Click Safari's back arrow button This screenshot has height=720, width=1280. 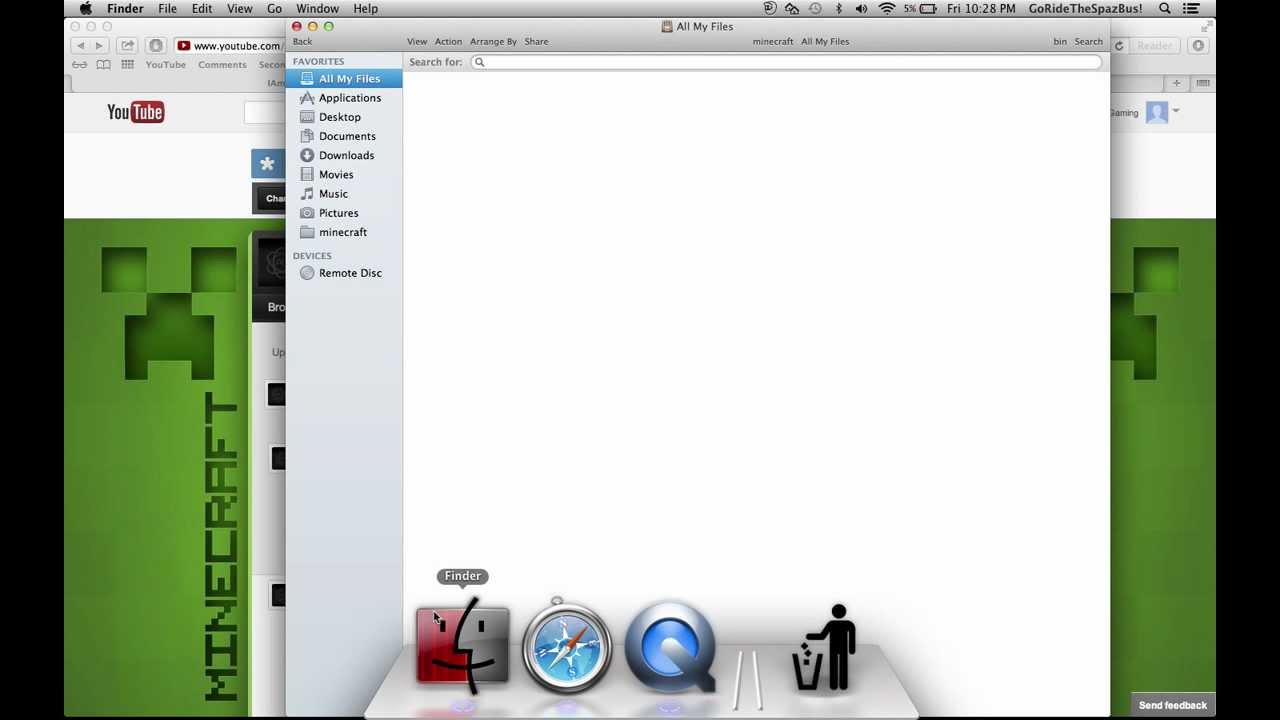pos(81,46)
